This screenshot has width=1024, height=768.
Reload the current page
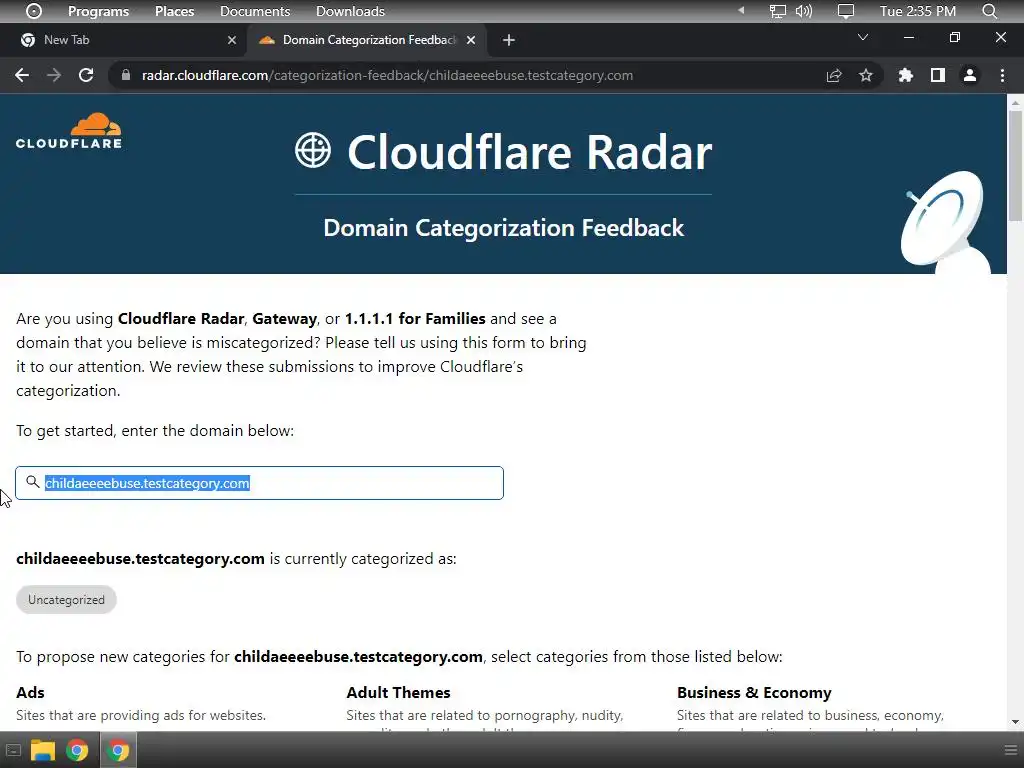point(86,75)
